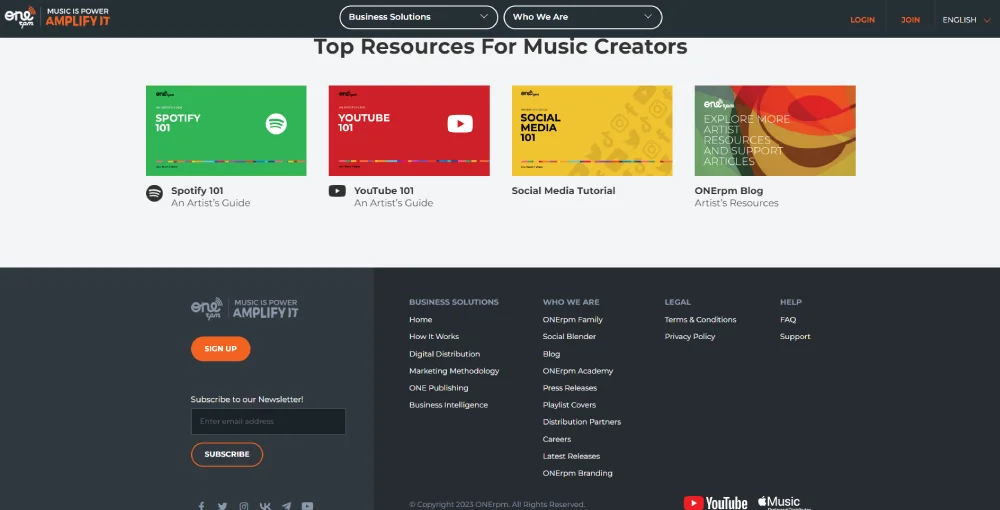Open the Twitter social icon in the footer

tap(222, 506)
